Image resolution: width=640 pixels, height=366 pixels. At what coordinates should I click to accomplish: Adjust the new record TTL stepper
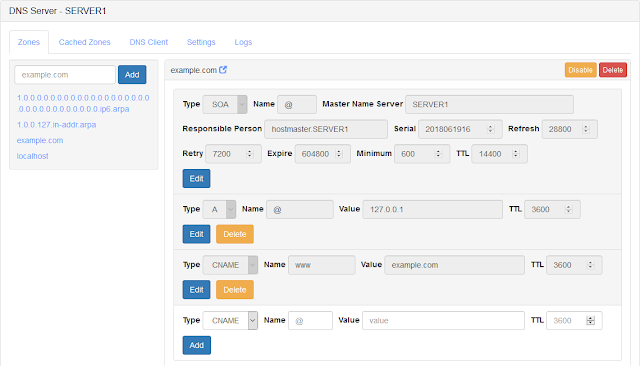tap(590, 321)
